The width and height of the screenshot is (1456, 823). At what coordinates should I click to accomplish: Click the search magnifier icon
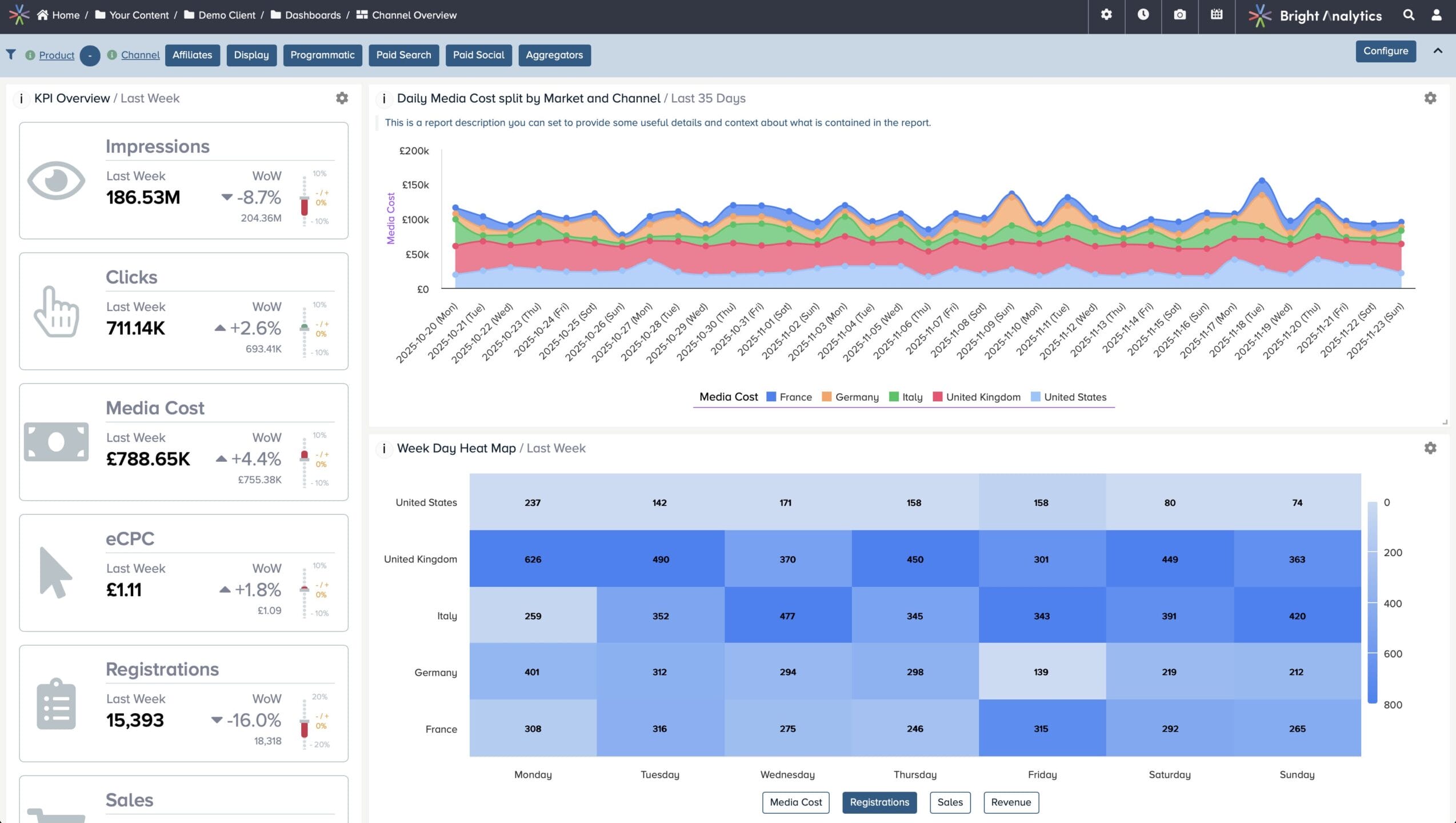coord(1409,15)
